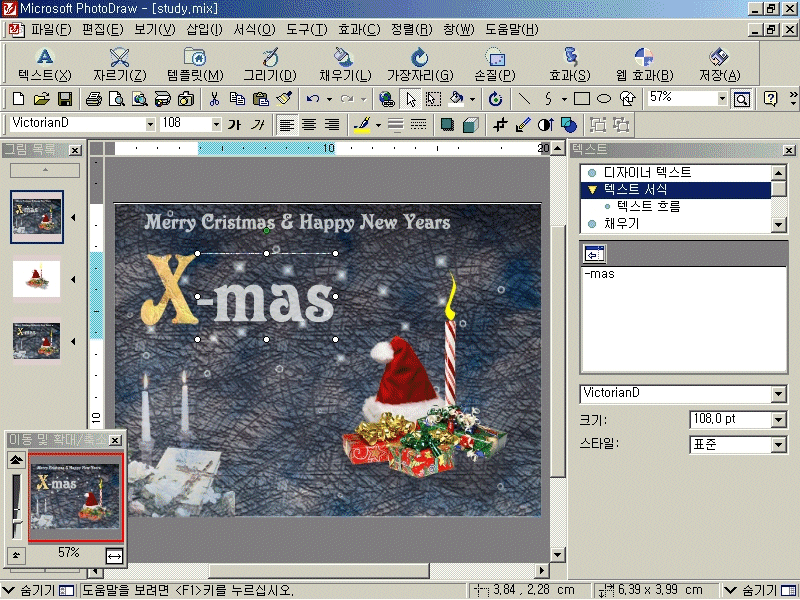Click left 숨기기 button in status bar

click(x=38, y=590)
